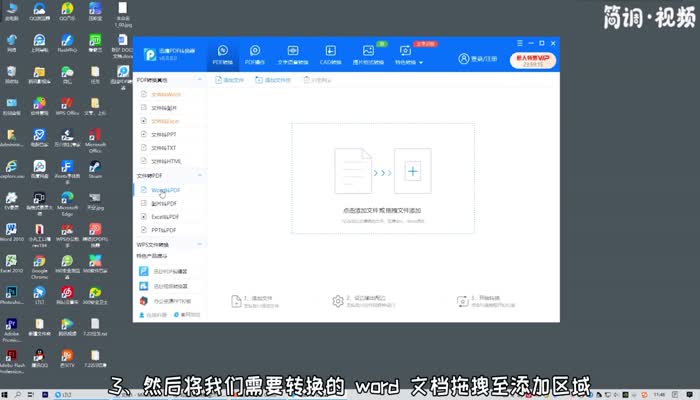Select Excel转PDF in the sidebar
Viewport: 700px width, 400px height.
(165, 216)
